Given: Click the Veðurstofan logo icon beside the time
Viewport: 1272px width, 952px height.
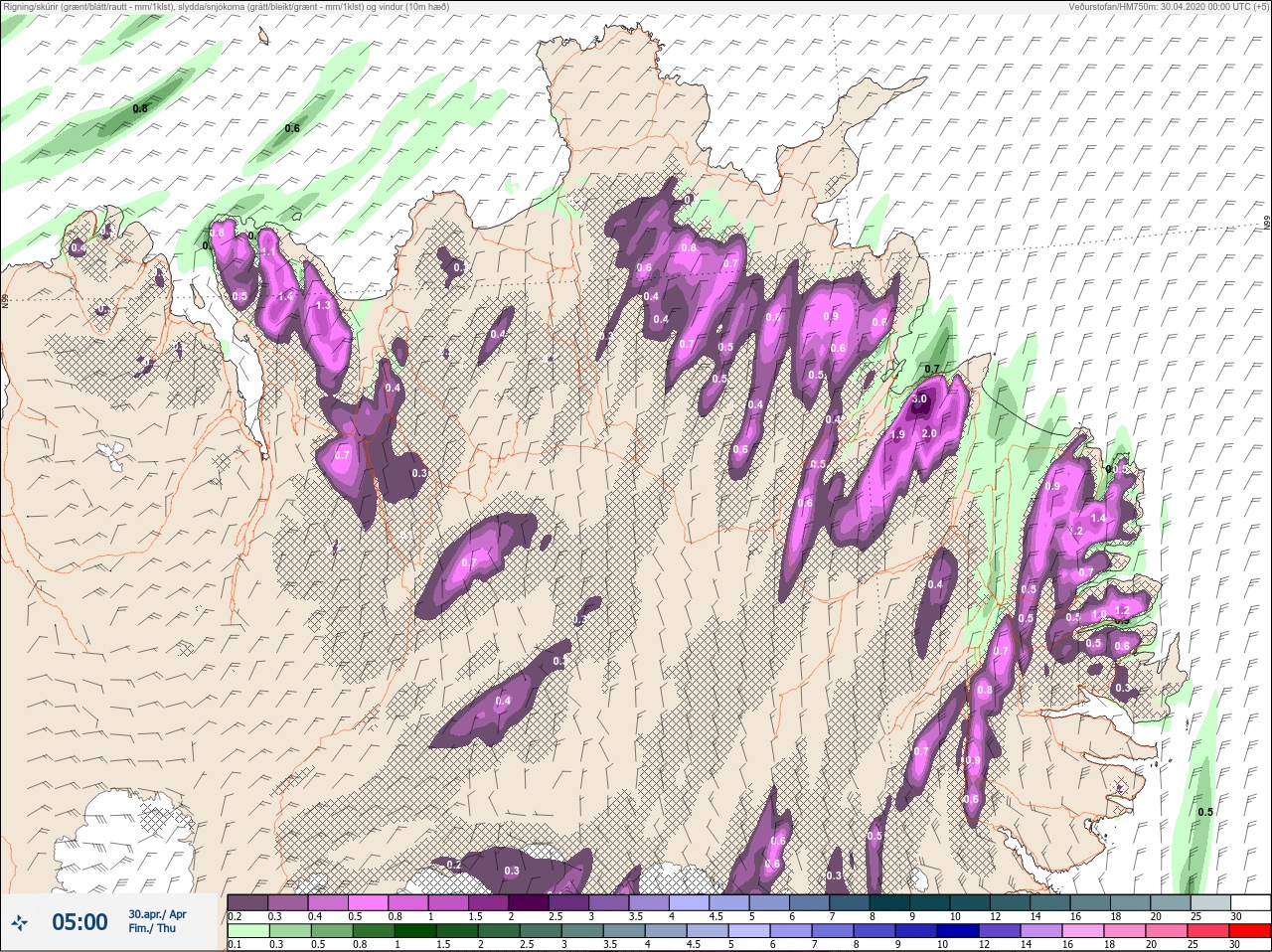Looking at the screenshot, I should coord(19,923).
